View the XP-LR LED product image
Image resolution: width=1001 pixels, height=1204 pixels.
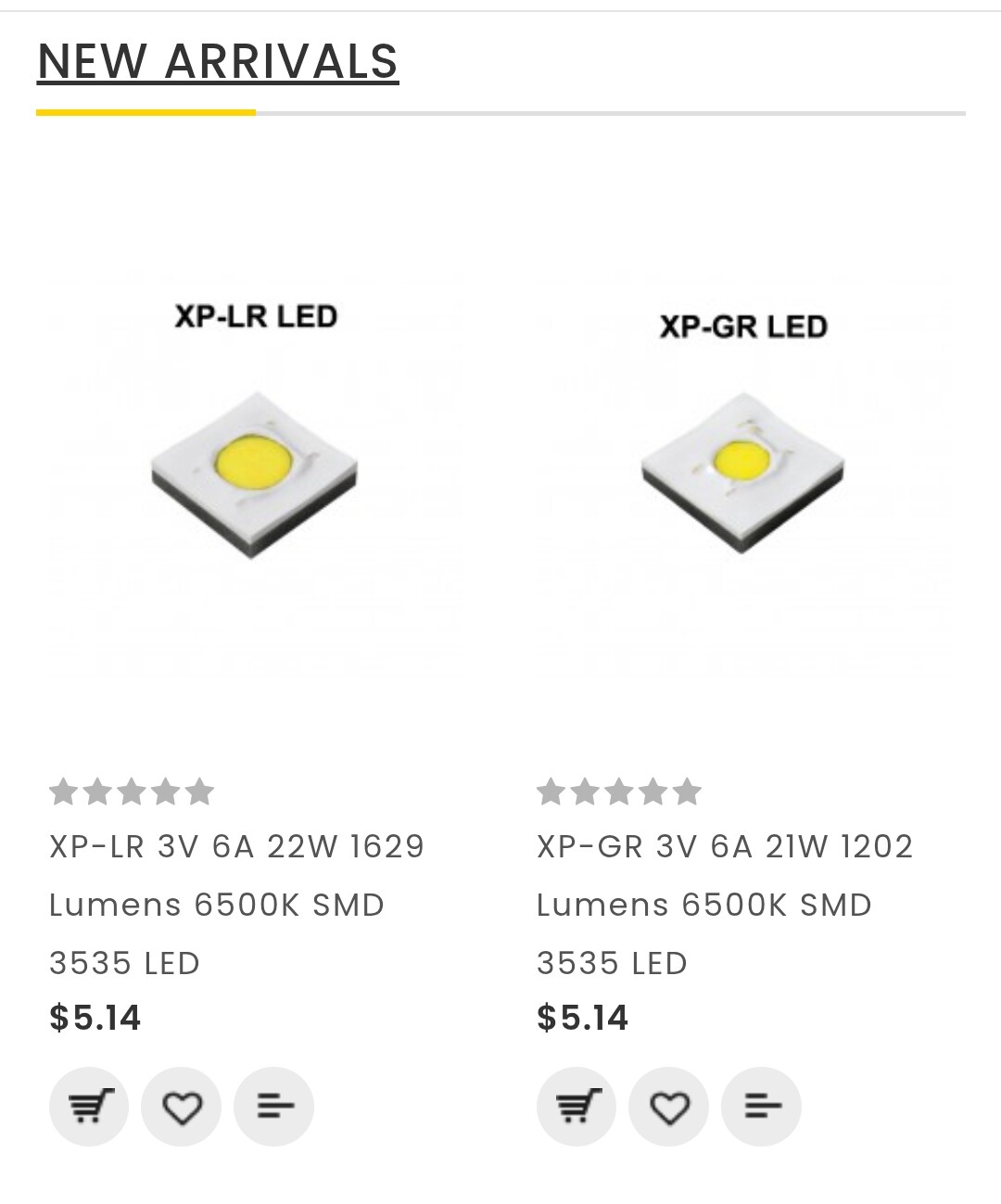tap(256, 472)
